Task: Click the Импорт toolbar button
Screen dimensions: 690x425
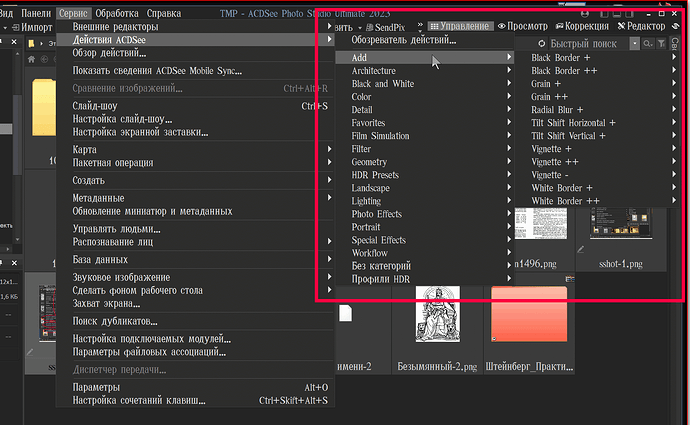Action: pyautogui.click(x=32, y=27)
